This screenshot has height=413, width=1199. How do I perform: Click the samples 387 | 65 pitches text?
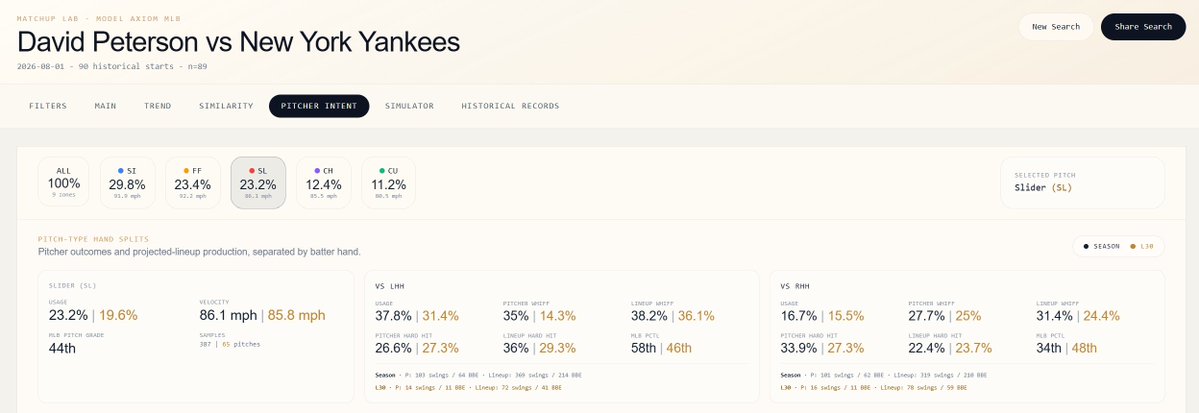tap(229, 344)
